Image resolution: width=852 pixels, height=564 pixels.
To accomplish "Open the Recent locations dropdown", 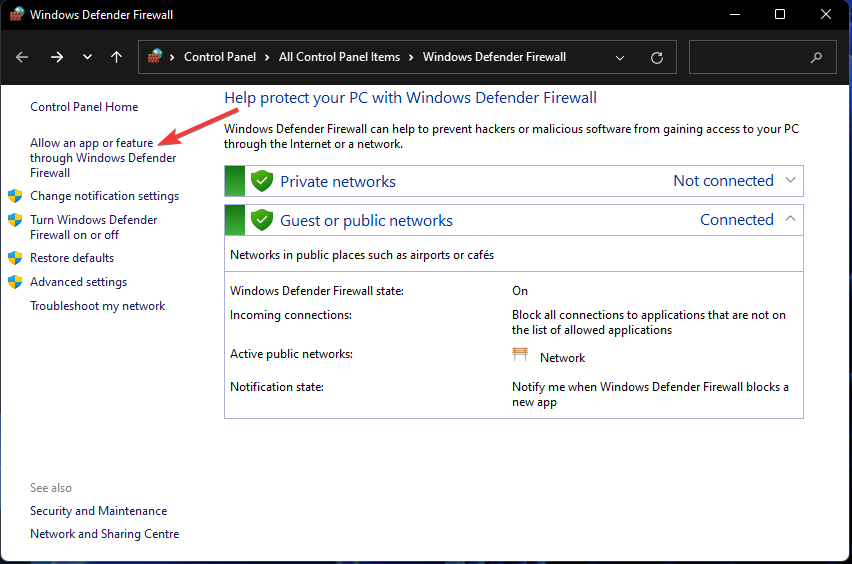I will [87, 58].
